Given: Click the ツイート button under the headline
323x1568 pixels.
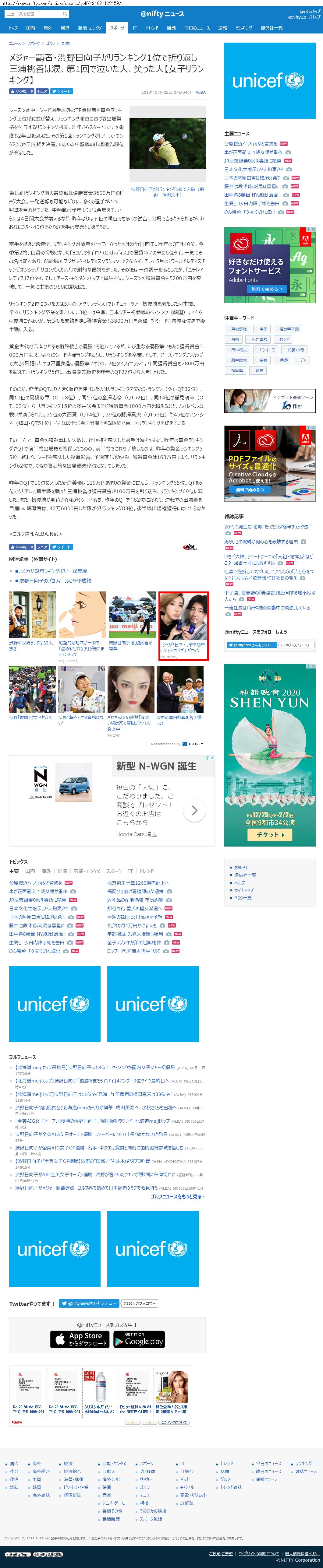Looking at the screenshot, I should point(61,91).
